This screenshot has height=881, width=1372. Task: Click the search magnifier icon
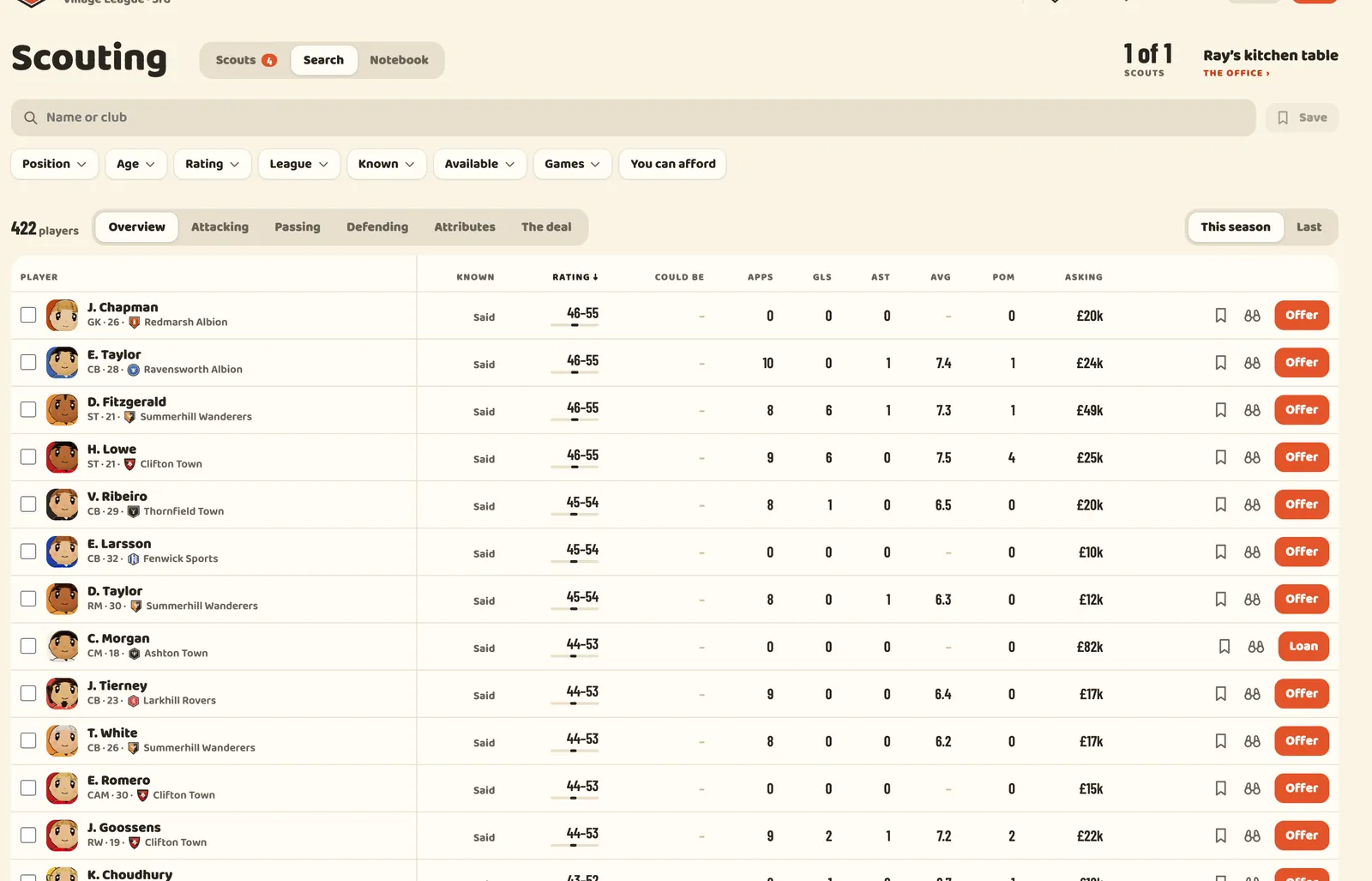click(x=30, y=118)
